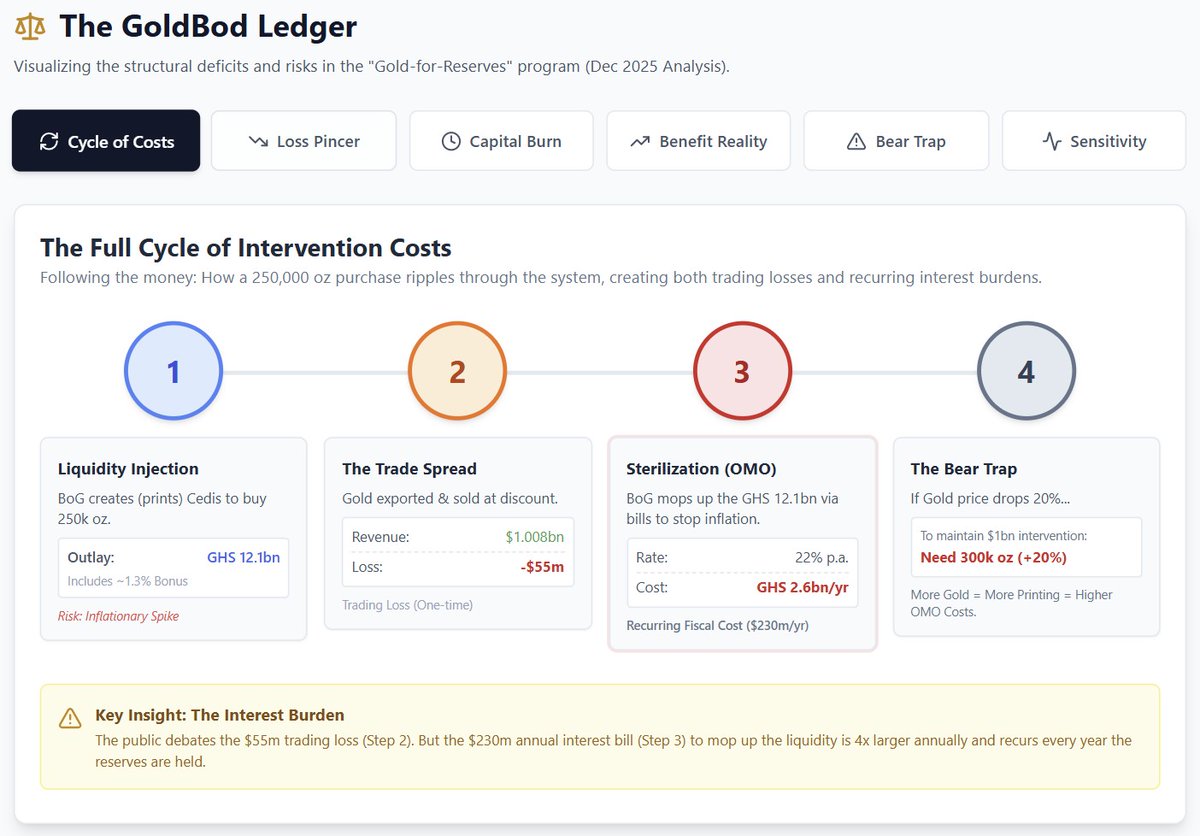
Task: Click the balance scales logo icon
Action: (31, 27)
